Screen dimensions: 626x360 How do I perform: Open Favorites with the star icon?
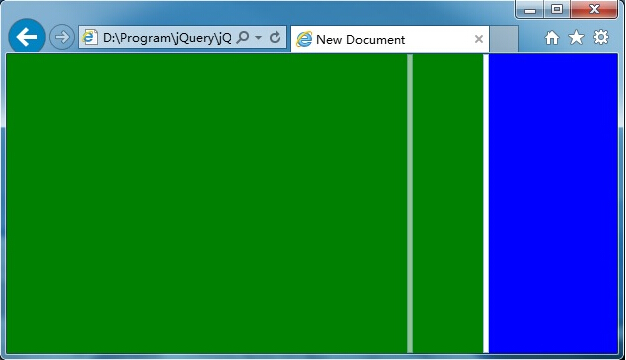point(576,38)
